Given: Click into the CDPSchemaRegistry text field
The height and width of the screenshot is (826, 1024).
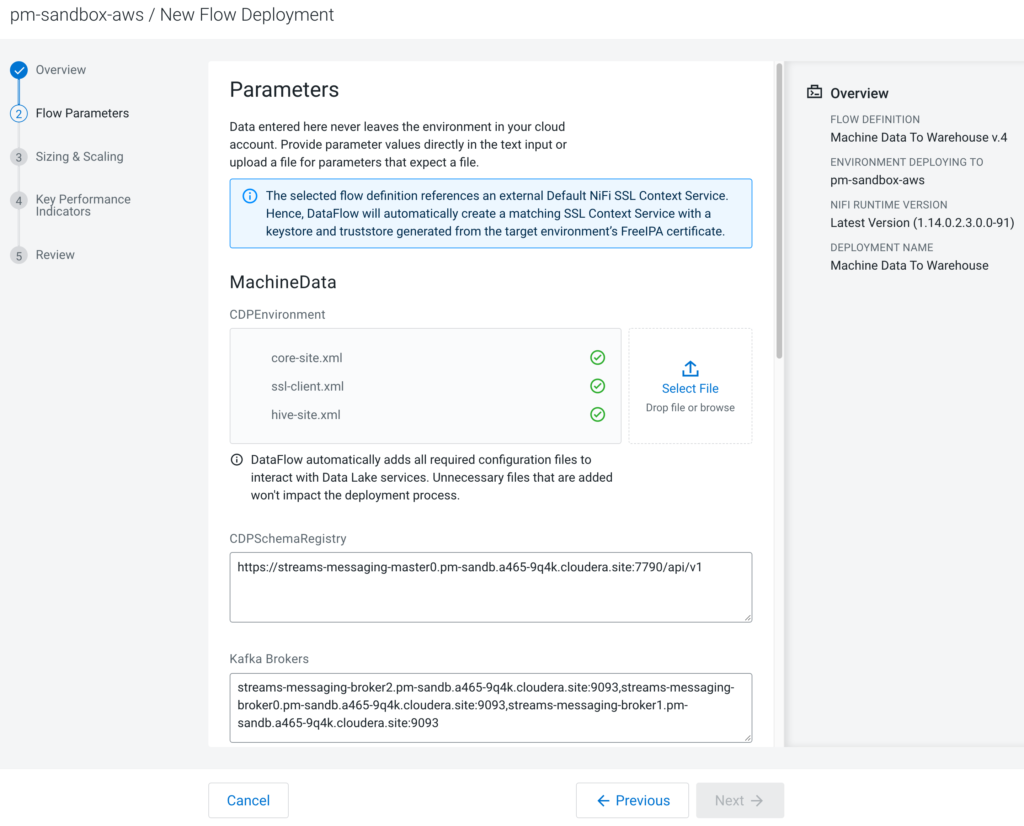Looking at the screenshot, I should click(490, 587).
